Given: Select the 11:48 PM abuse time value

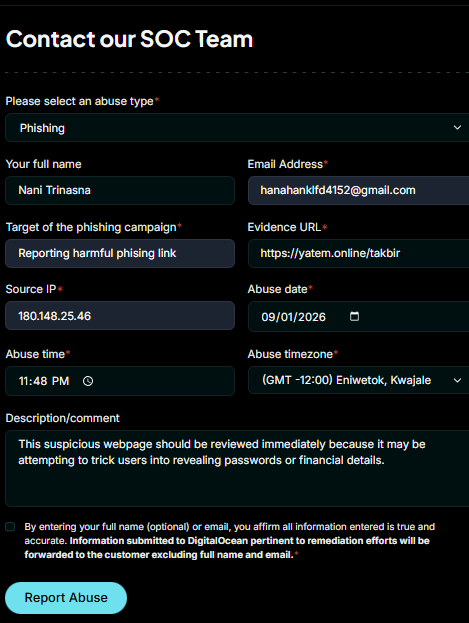Looking at the screenshot, I should (x=44, y=381).
